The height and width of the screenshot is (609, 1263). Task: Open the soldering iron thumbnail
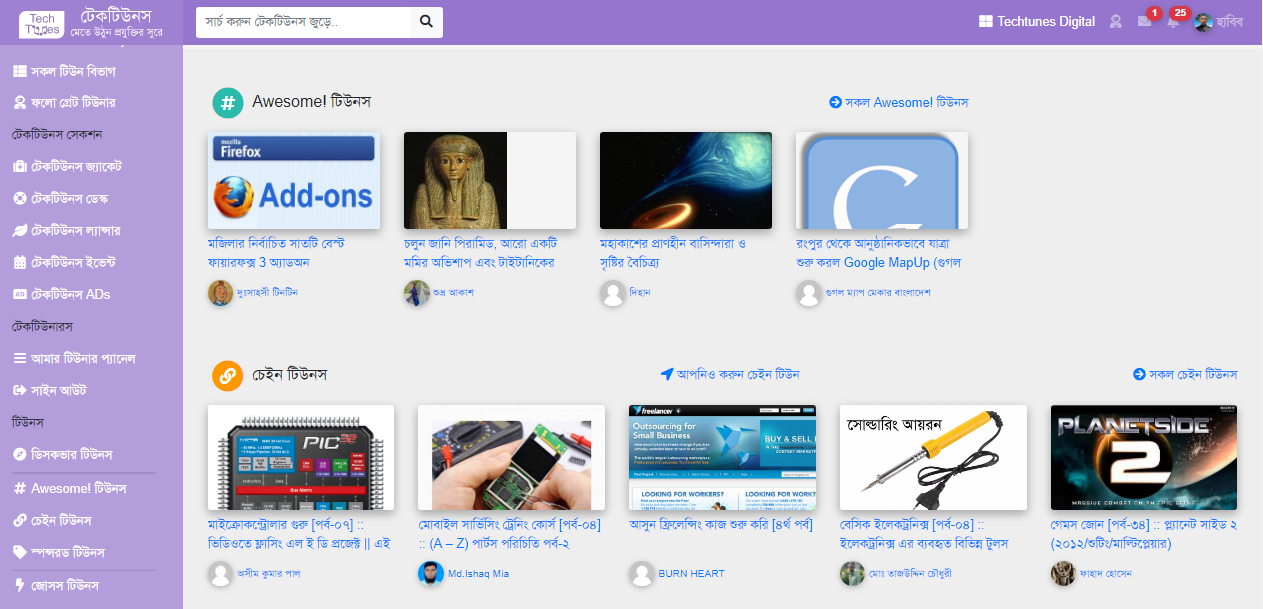[x=934, y=458]
